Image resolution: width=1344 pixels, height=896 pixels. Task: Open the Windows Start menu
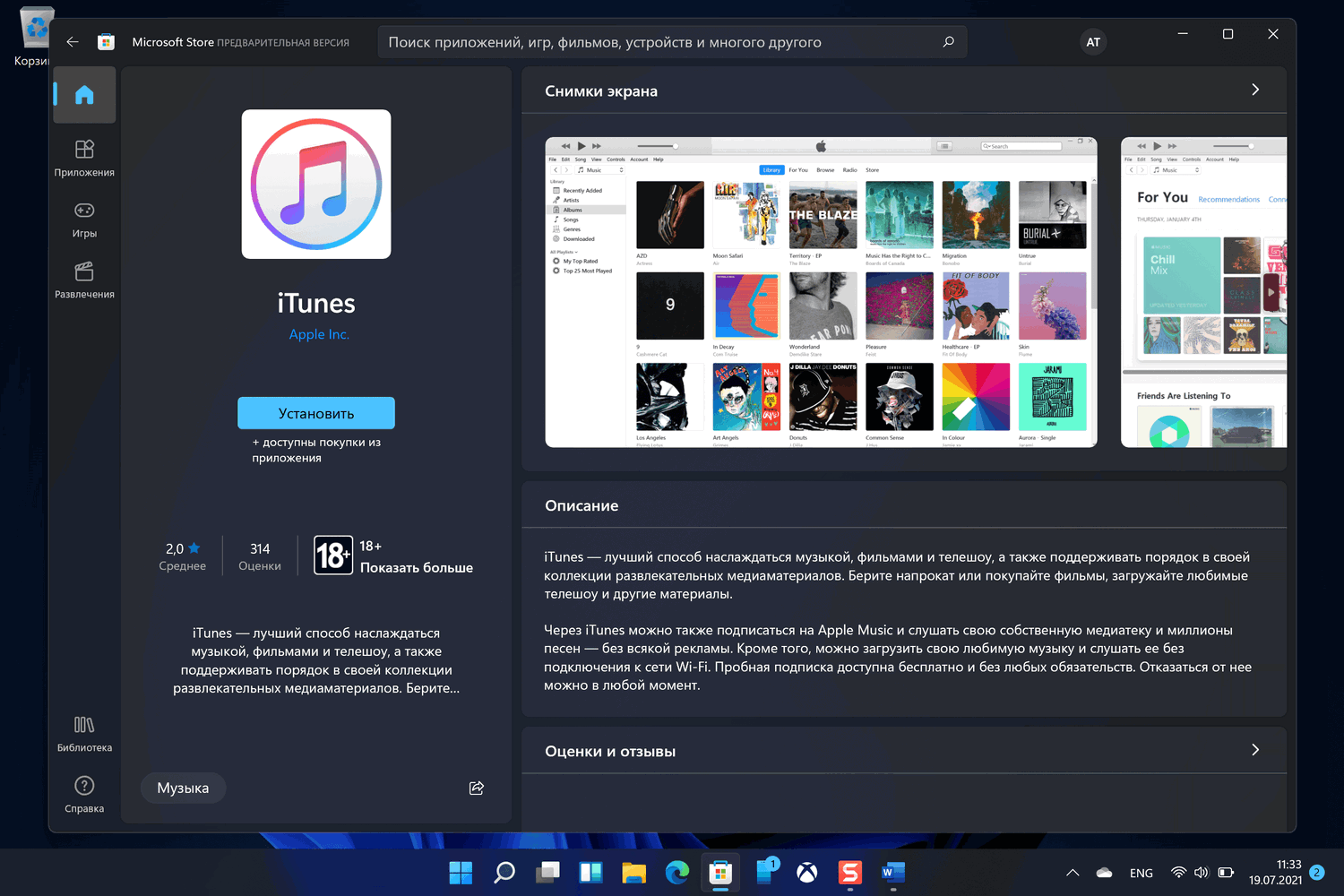point(461,873)
